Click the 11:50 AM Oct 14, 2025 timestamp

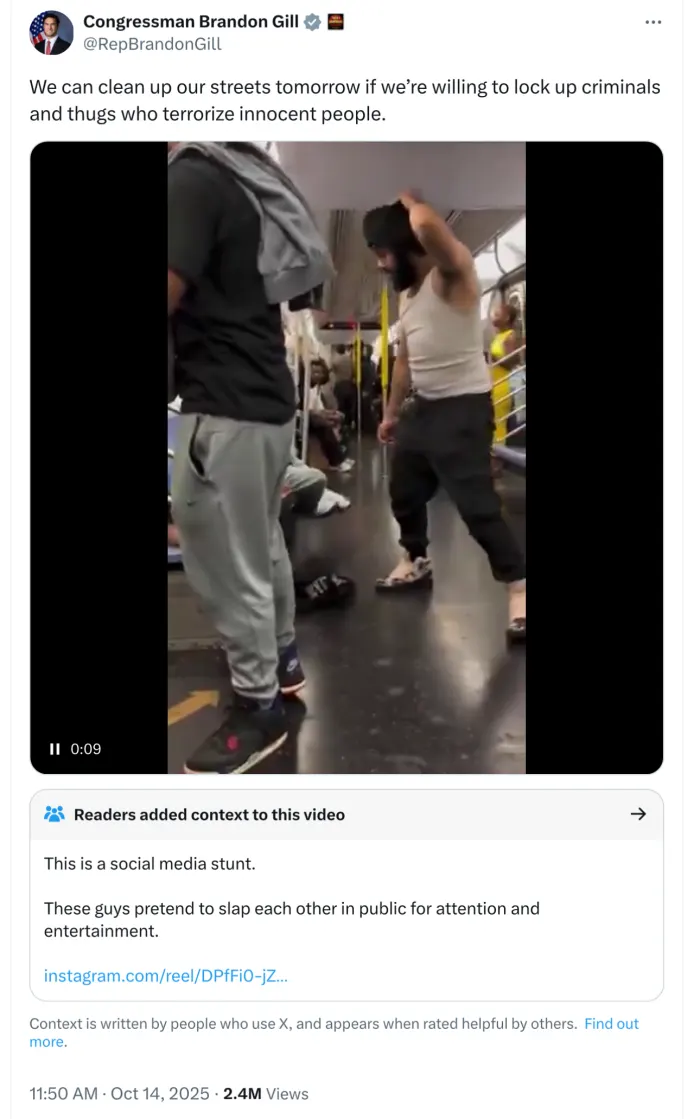coord(119,1093)
